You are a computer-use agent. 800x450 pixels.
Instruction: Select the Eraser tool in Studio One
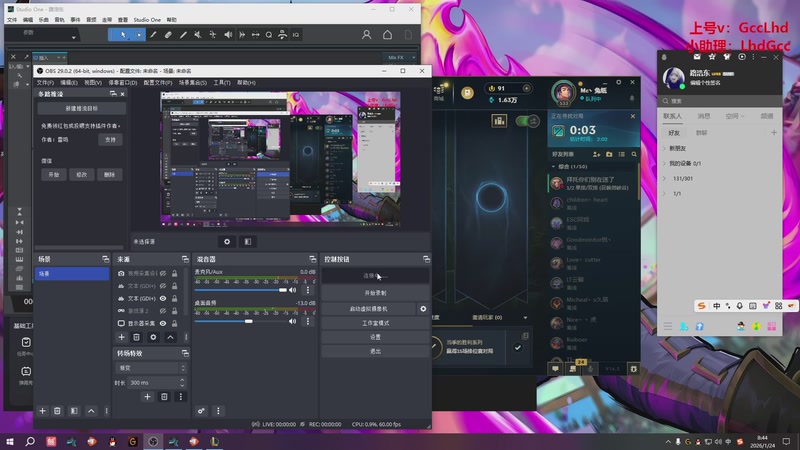click(x=168, y=35)
